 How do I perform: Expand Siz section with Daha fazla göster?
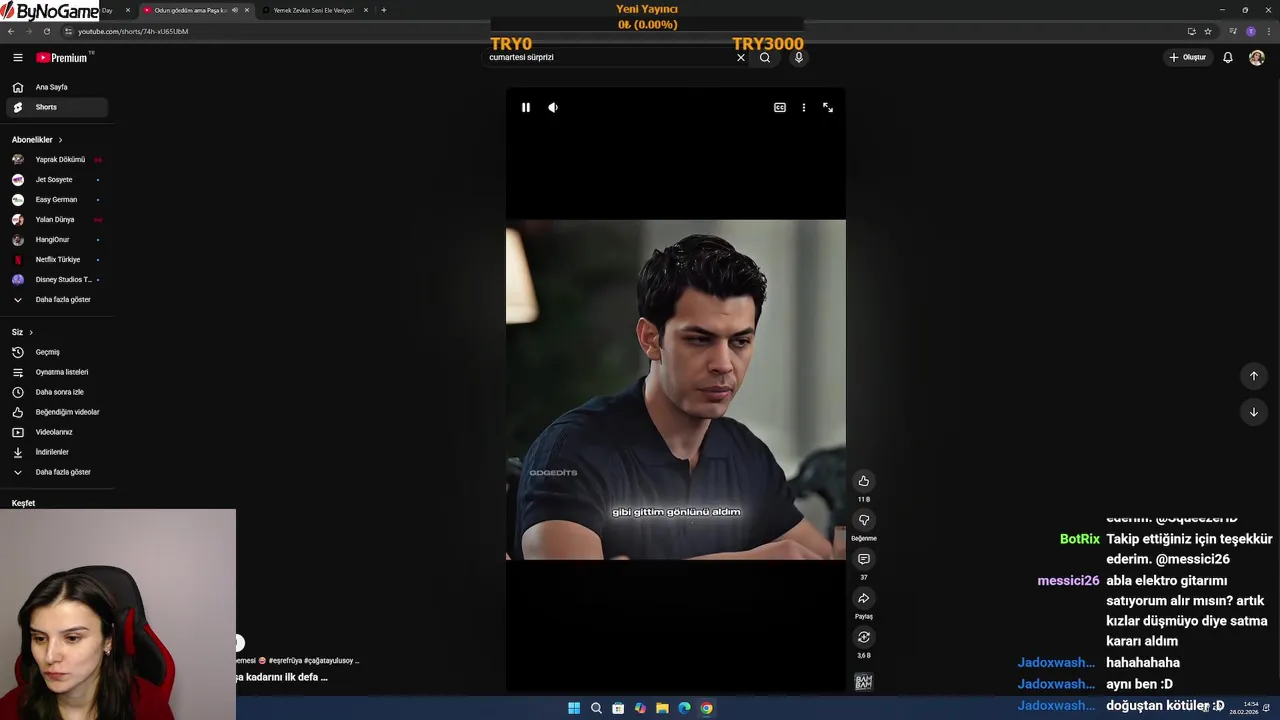[57, 472]
